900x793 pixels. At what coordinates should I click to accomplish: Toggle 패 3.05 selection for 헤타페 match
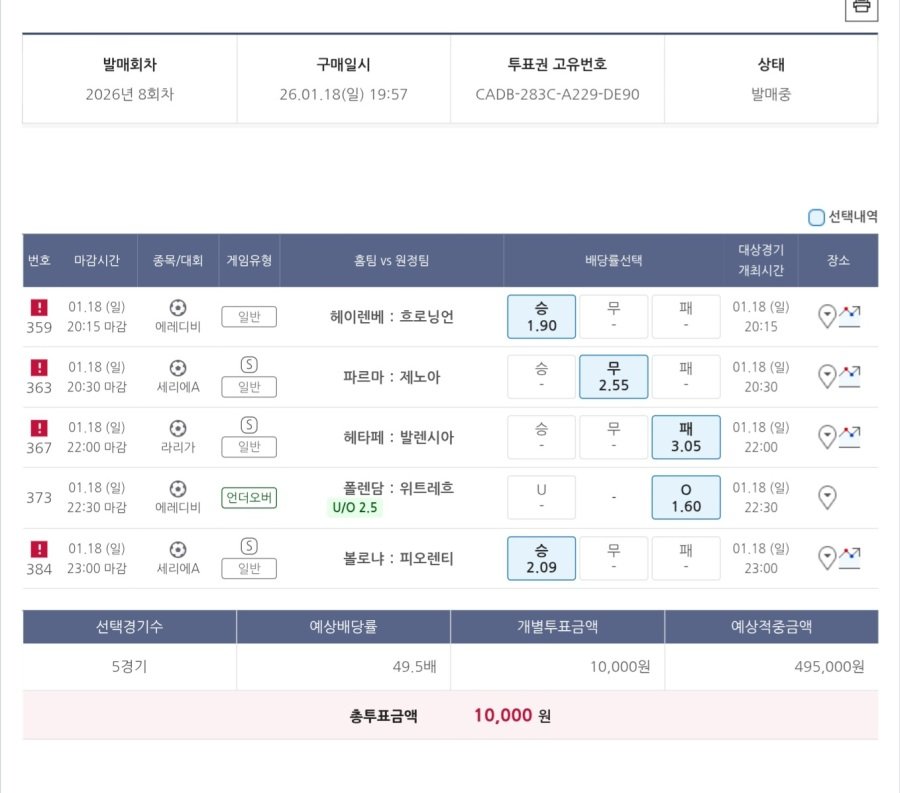(x=685, y=437)
